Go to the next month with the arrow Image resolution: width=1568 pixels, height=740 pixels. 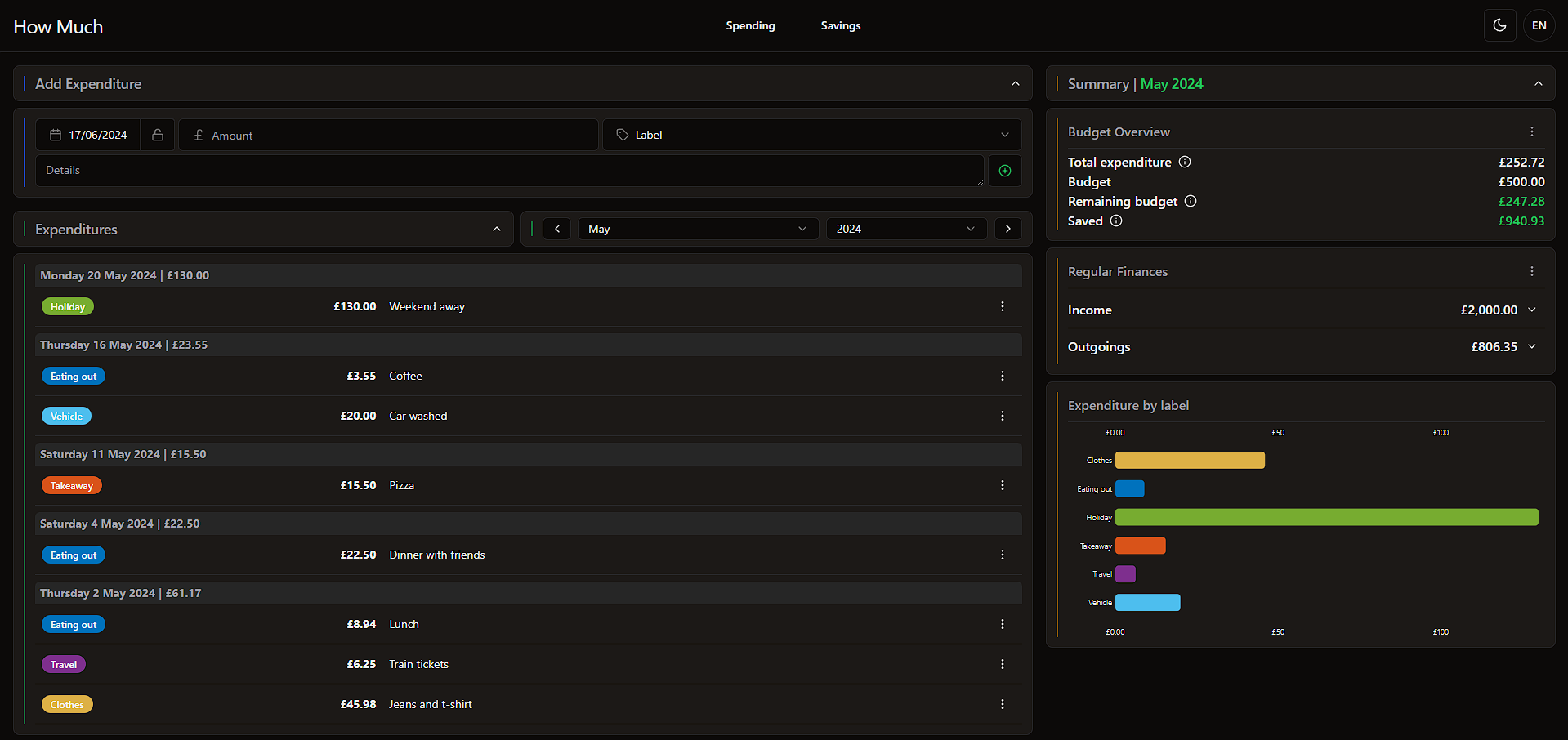click(1007, 229)
